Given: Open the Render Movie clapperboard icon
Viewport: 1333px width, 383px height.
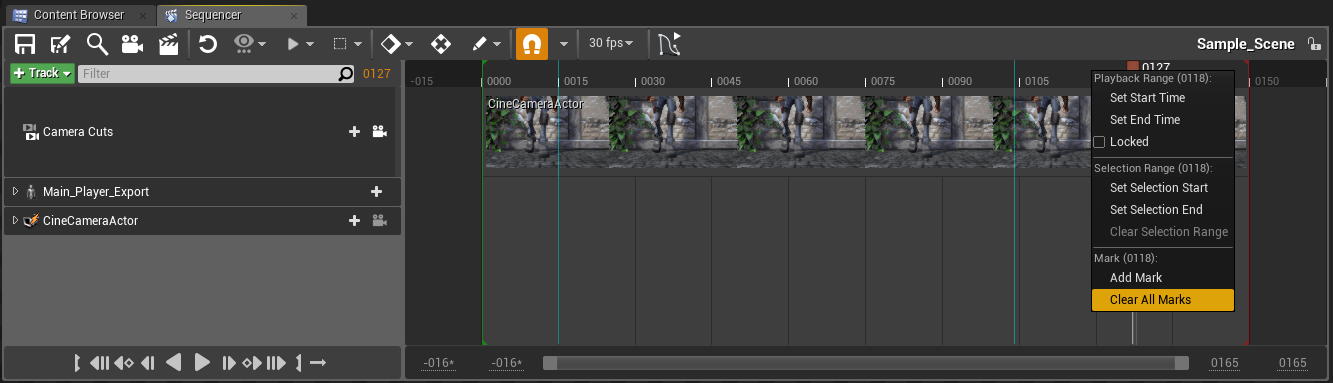Looking at the screenshot, I should [x=169, y=43].
